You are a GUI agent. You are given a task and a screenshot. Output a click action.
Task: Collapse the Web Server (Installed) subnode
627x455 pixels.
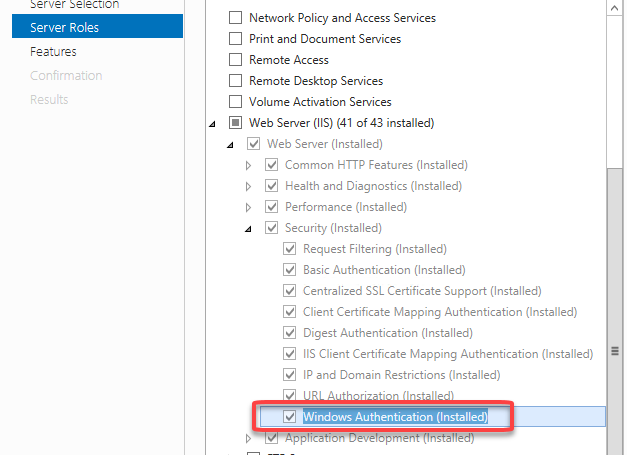point(230,145)
